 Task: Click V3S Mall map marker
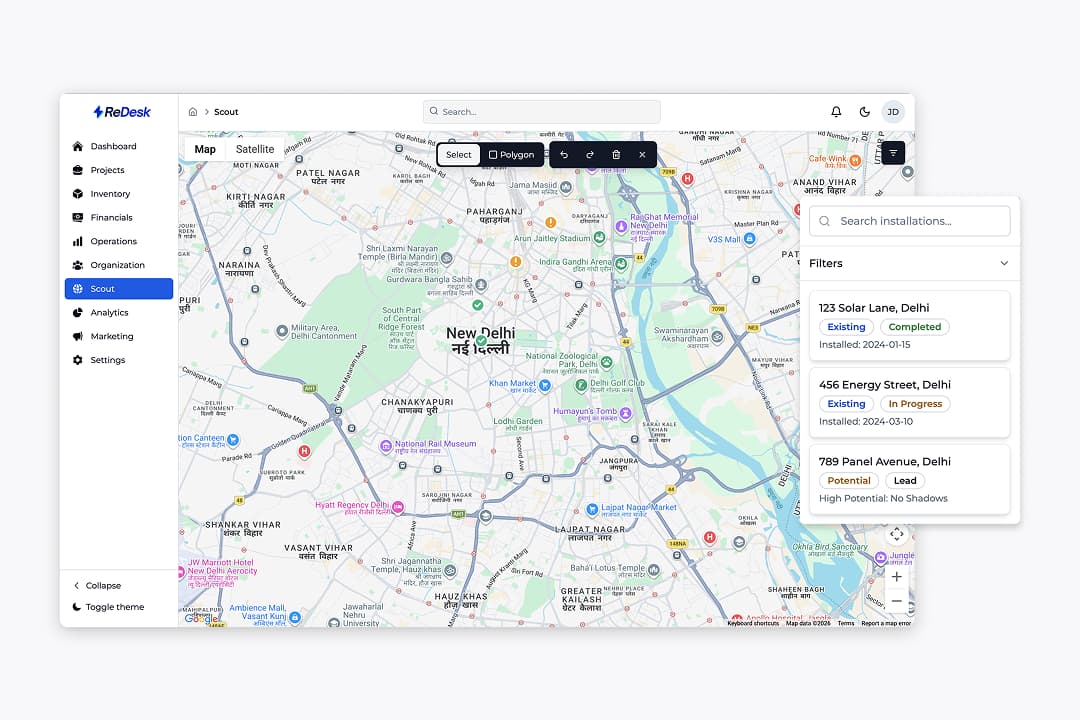point(749,238)
